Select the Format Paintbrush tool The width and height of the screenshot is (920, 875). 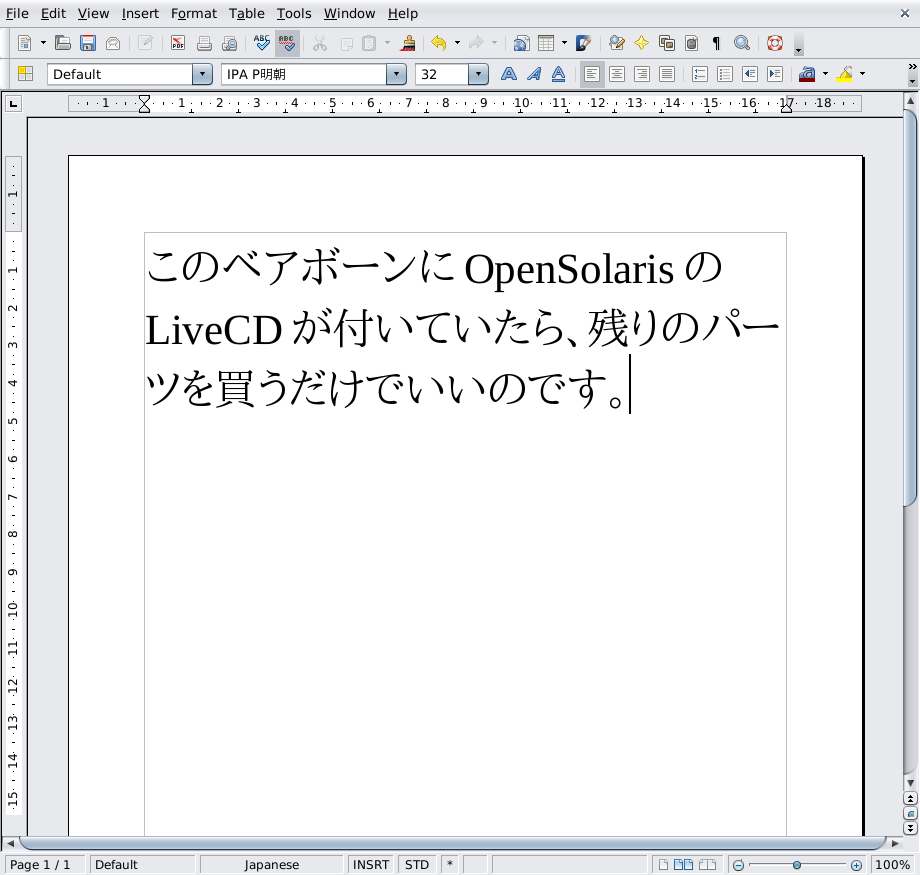click(408, 43)
